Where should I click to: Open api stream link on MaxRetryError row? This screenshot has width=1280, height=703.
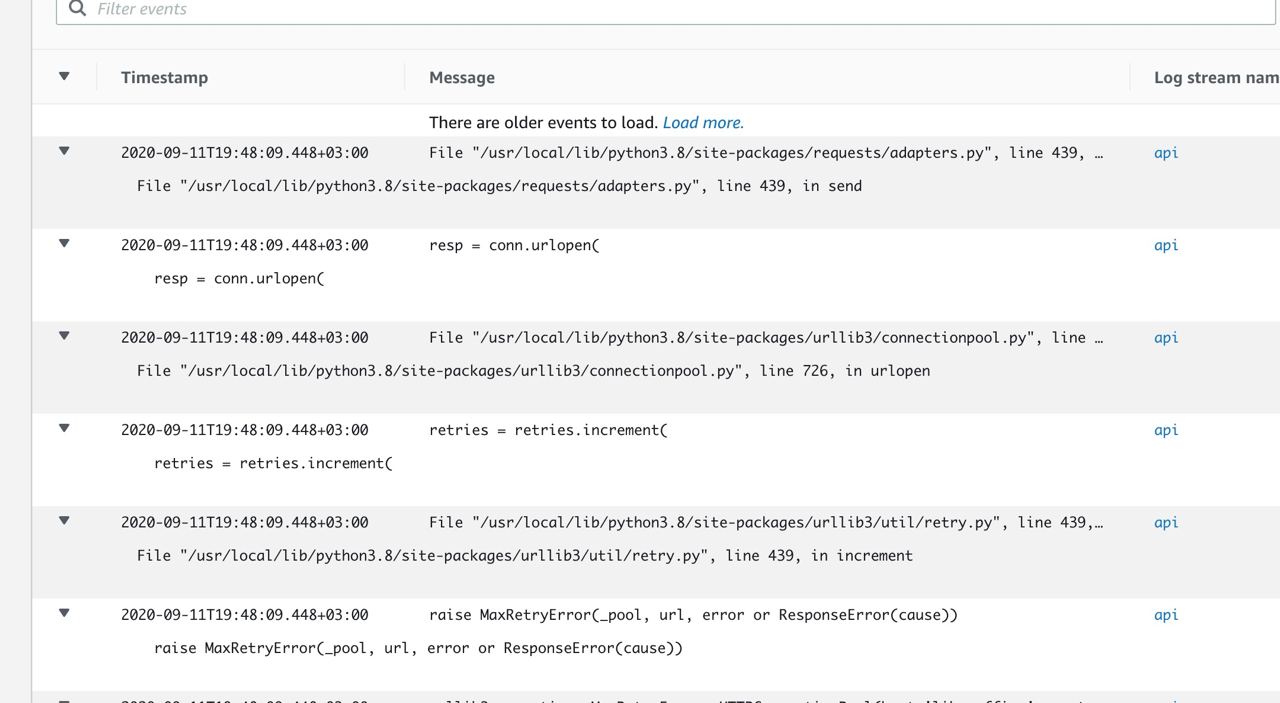click(x=1166, y=615)
